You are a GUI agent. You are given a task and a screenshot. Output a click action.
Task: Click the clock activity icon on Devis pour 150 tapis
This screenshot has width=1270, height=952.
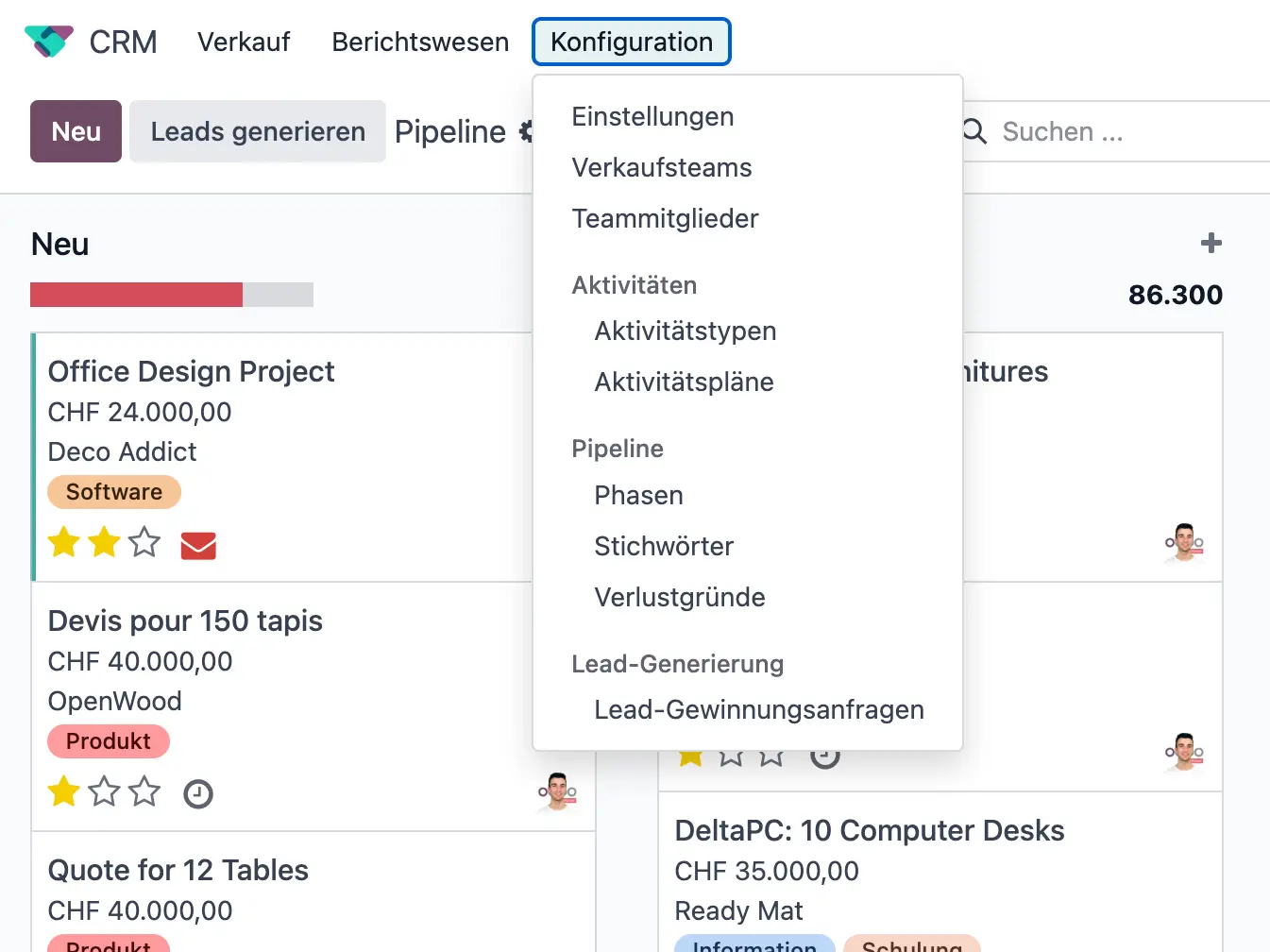[x=197, y=793]
